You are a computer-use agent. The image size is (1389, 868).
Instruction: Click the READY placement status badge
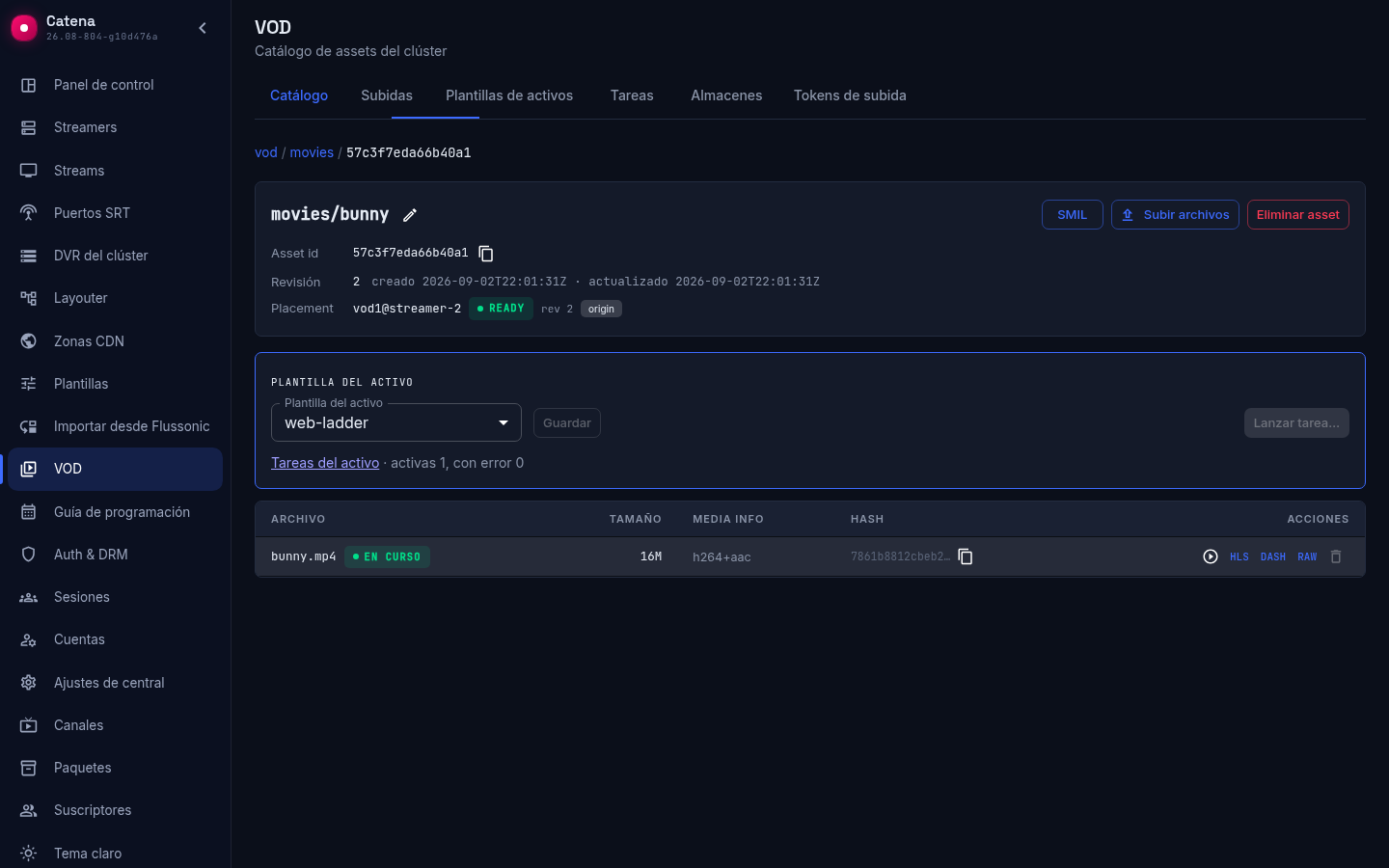coord(501,309)
